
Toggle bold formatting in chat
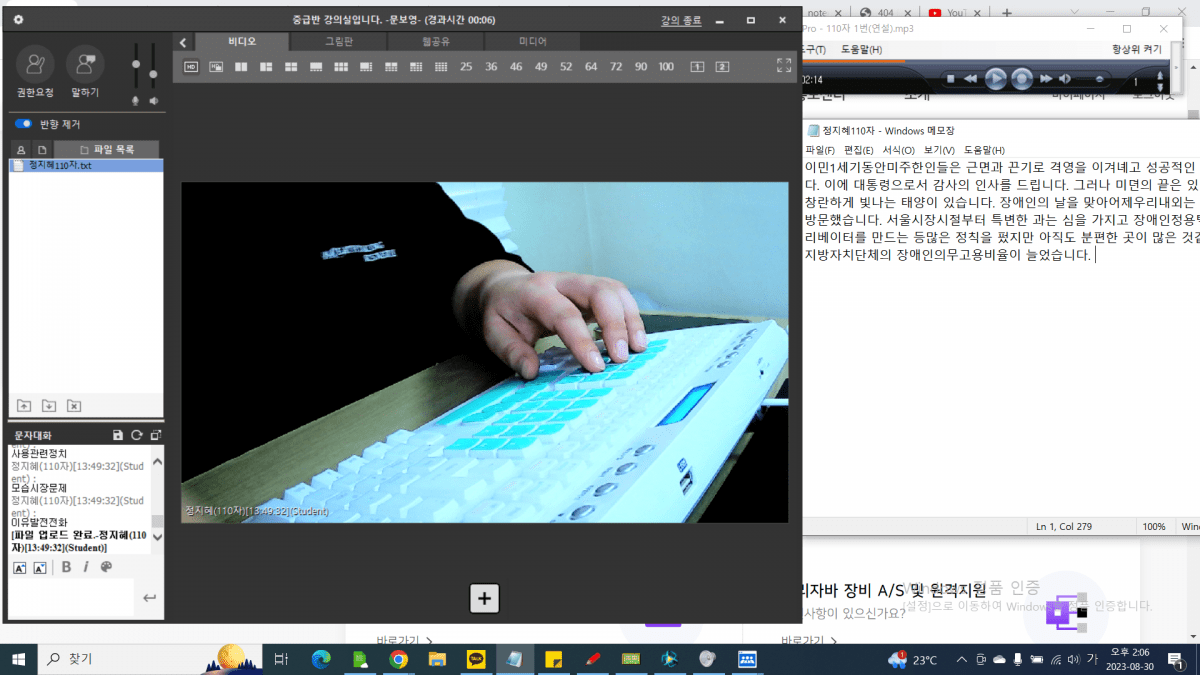pos(66,567)
